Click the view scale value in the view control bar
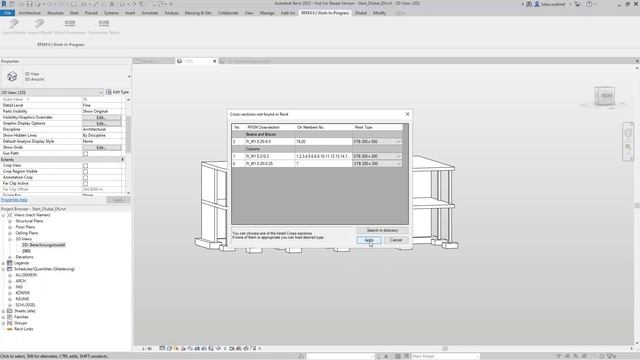Viewport: 640px width, 360px height. pyautogui.click(x=147, y=349)
